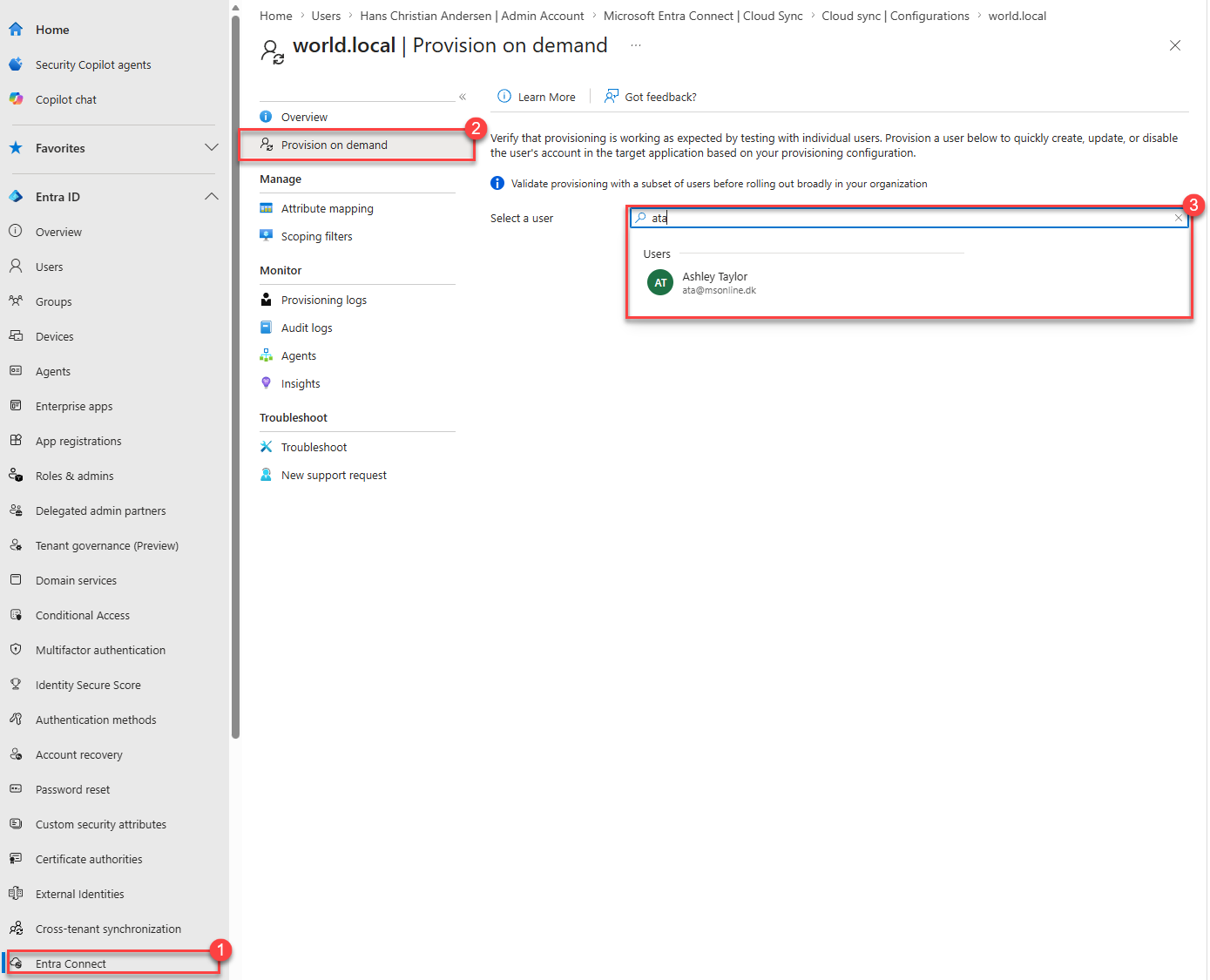Image resolution: width=1210 pixels, height=980 pixels.
Task: Click the Scoping filters icon
Action: [267, 236]
